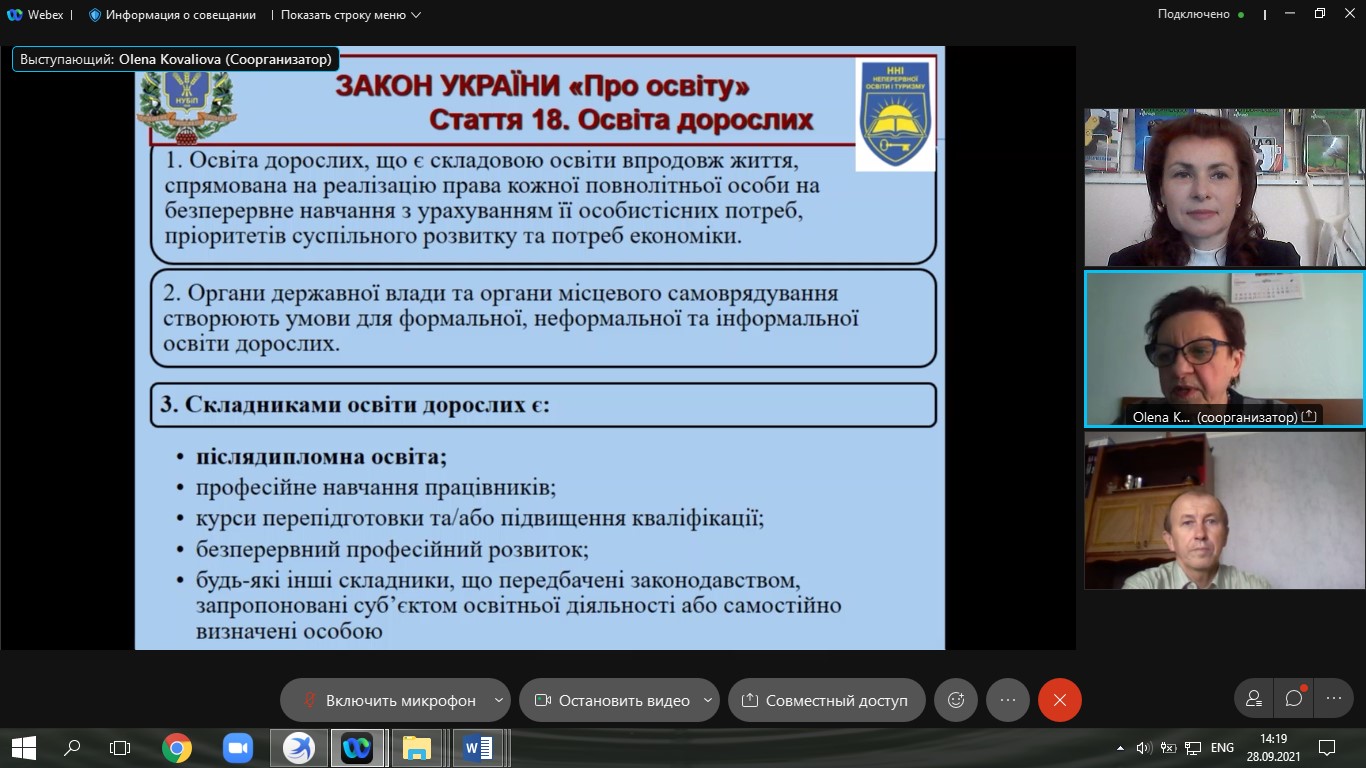Check the Подключено connection status

(x=1201, y=15)
